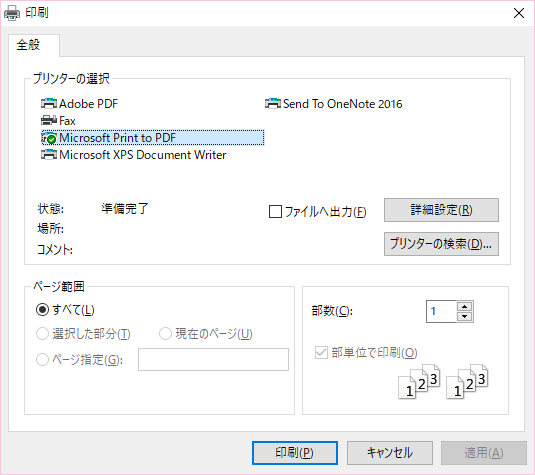The height and width of the screenshot is (475, 535).
Task: Click the page range input field
Action: point(213,359)
